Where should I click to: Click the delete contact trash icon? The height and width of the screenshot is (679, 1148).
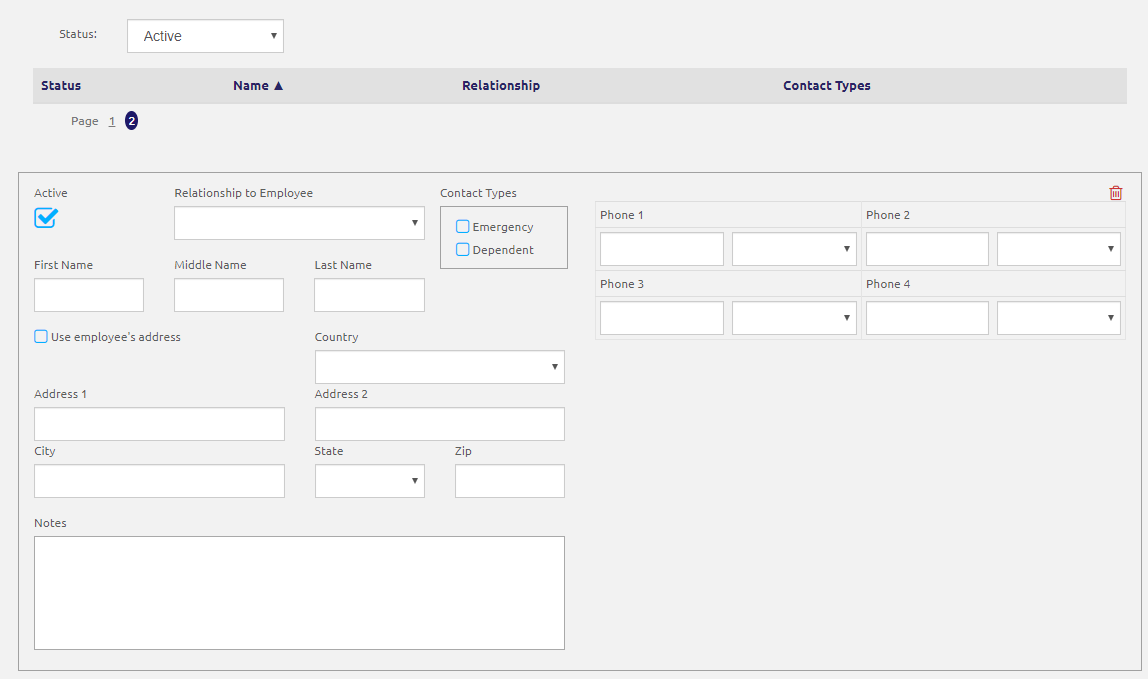tap(1115, 192)
